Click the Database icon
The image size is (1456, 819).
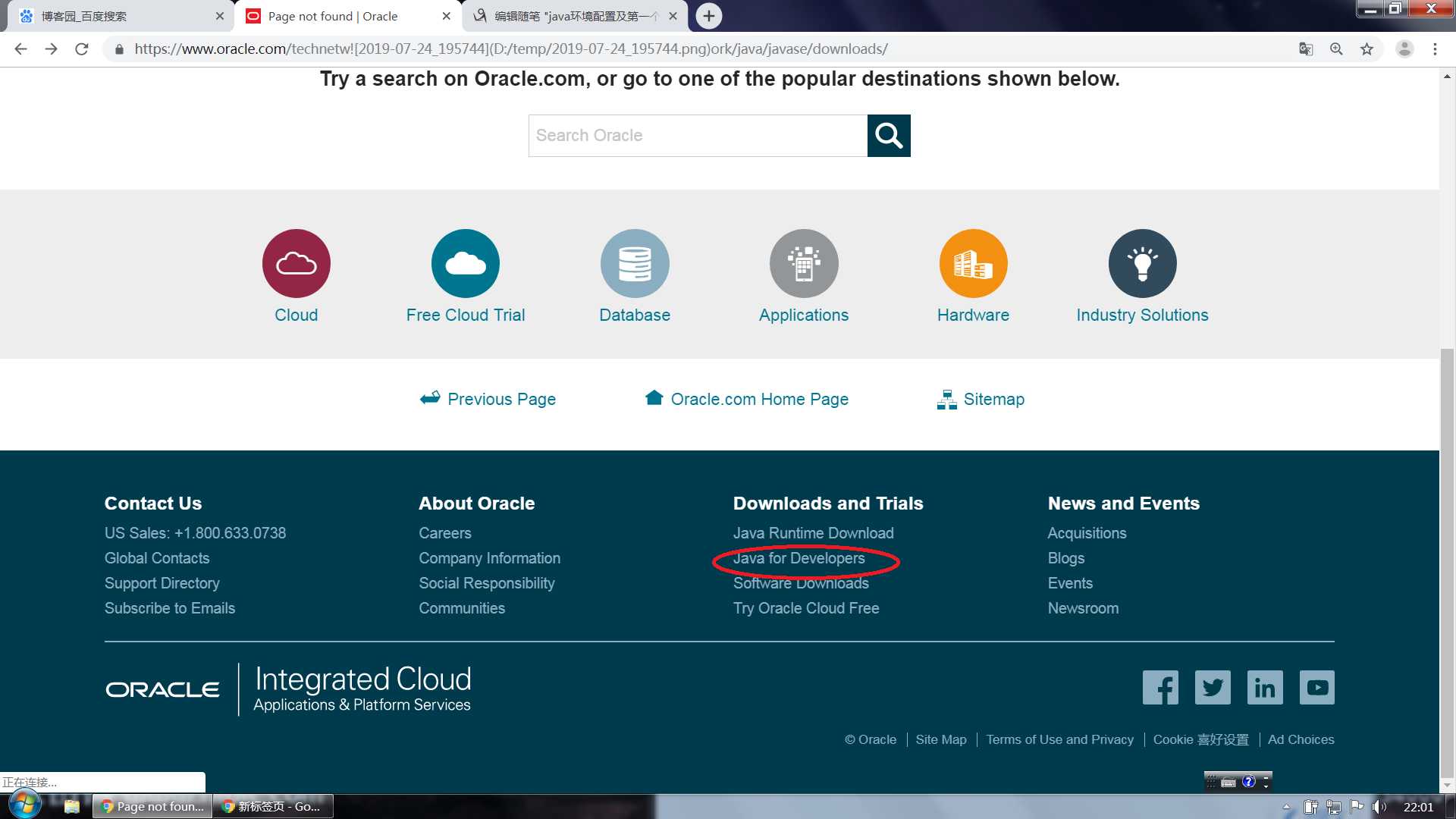tap(635, 263)
